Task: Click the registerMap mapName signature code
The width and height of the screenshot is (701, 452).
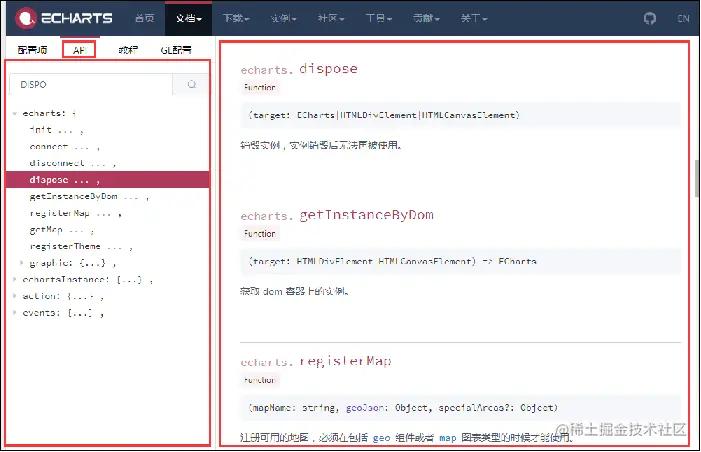Action: [403, 408]
